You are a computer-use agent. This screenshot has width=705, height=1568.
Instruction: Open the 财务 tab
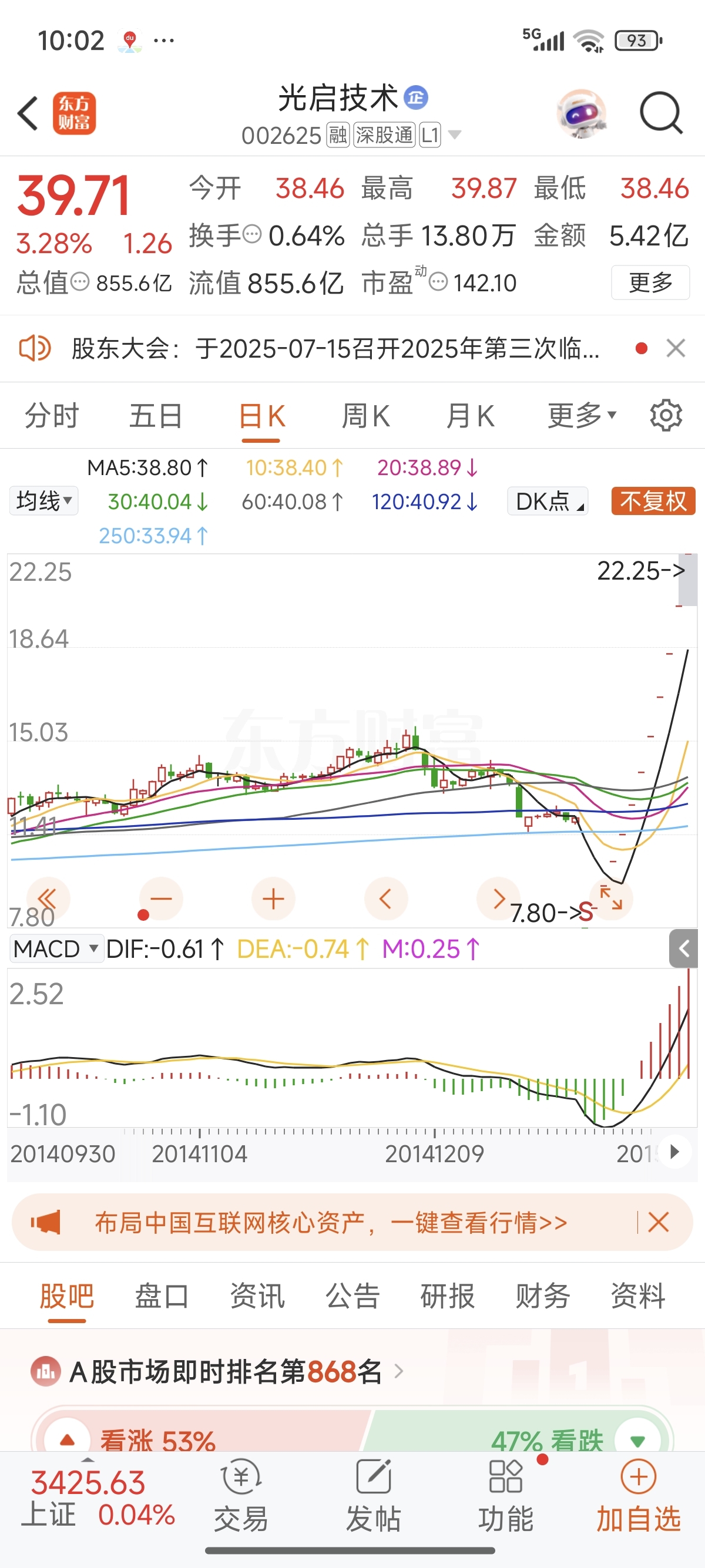(x=542, y=1296)
